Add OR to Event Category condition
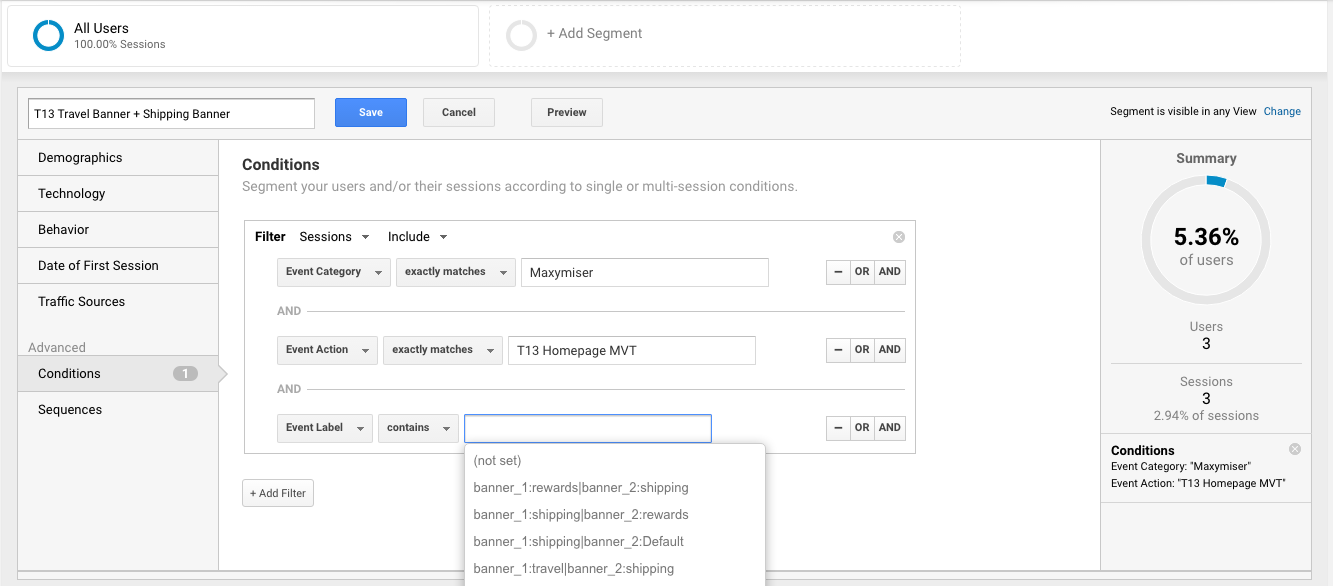Image resolution: width=1333 pixels, height=586 pixels. (x=862, y=272)
